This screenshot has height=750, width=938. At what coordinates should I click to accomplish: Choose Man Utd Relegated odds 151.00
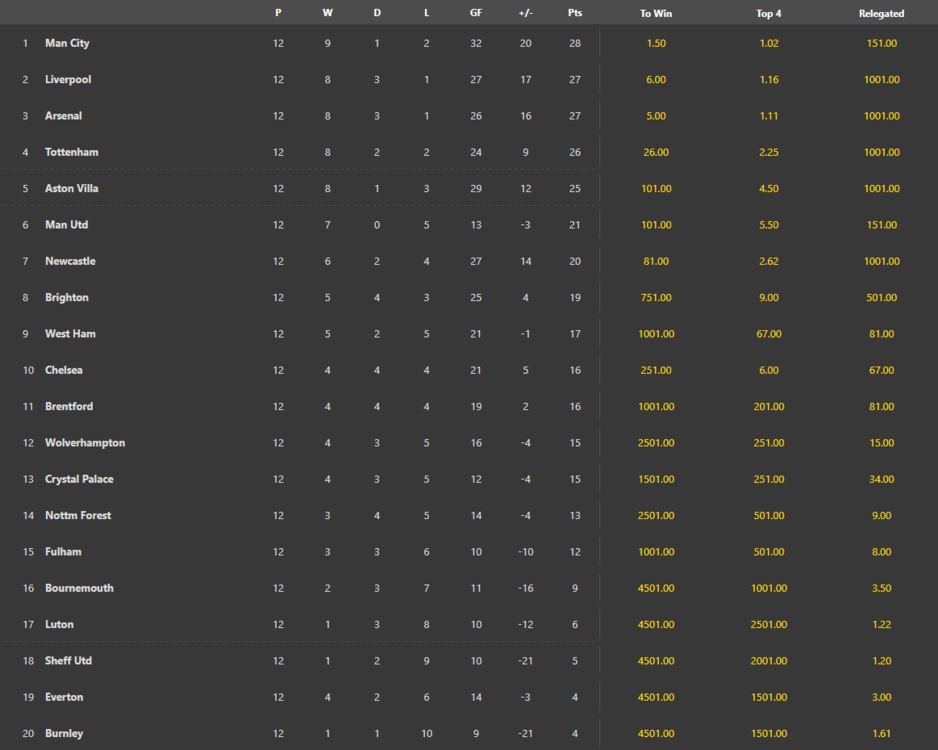(x=882, y=225)
